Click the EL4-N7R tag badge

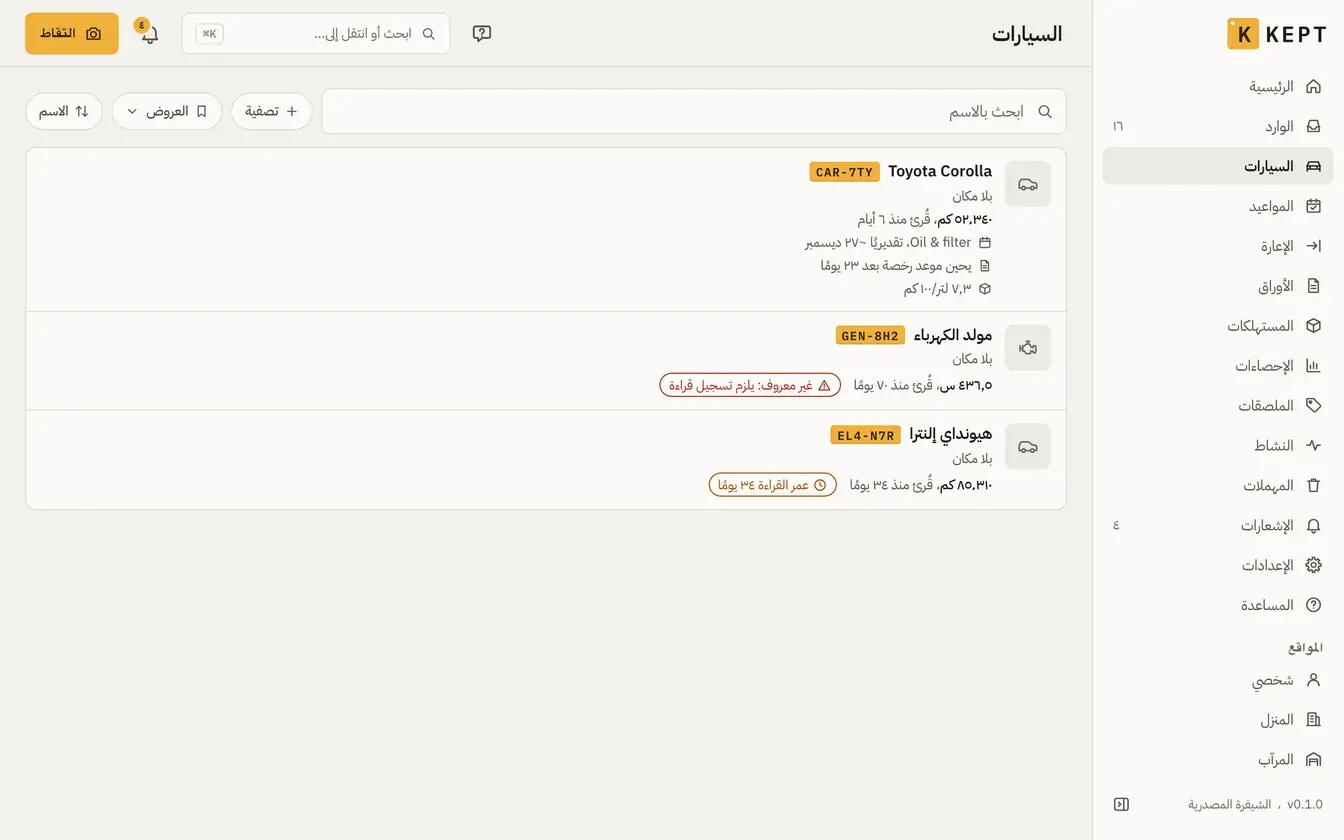click(866, 435)
